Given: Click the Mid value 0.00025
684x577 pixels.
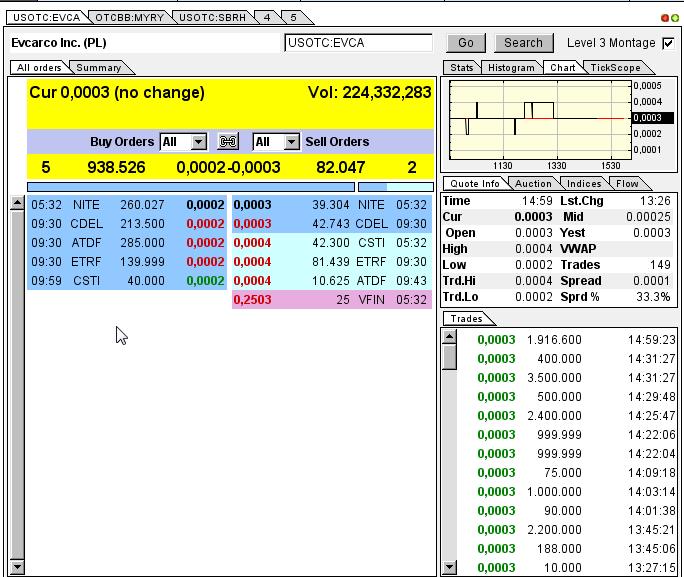Looking at the screenshot, I should [x=648, y=217].
